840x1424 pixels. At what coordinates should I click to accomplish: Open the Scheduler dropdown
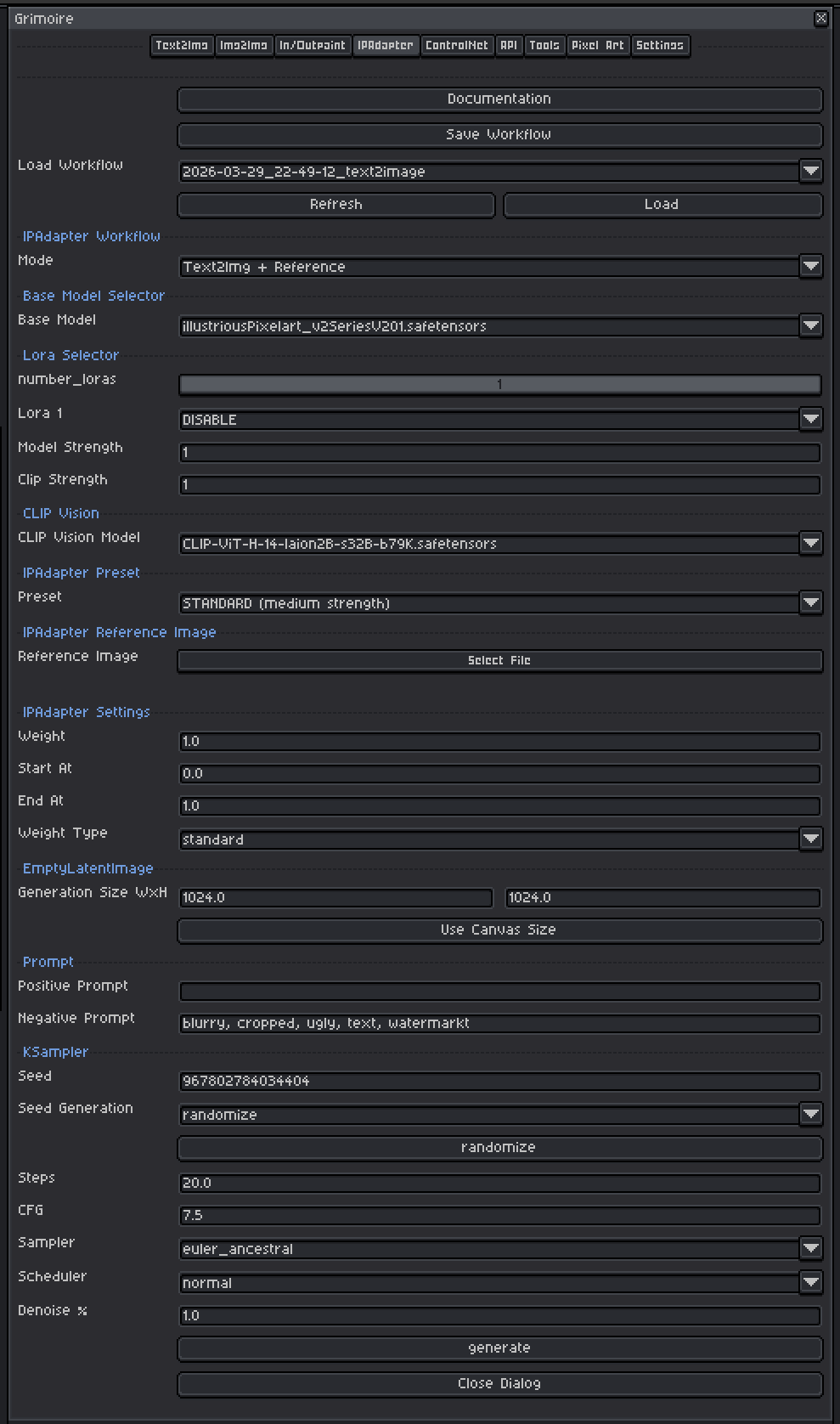tap(500, 1283)
